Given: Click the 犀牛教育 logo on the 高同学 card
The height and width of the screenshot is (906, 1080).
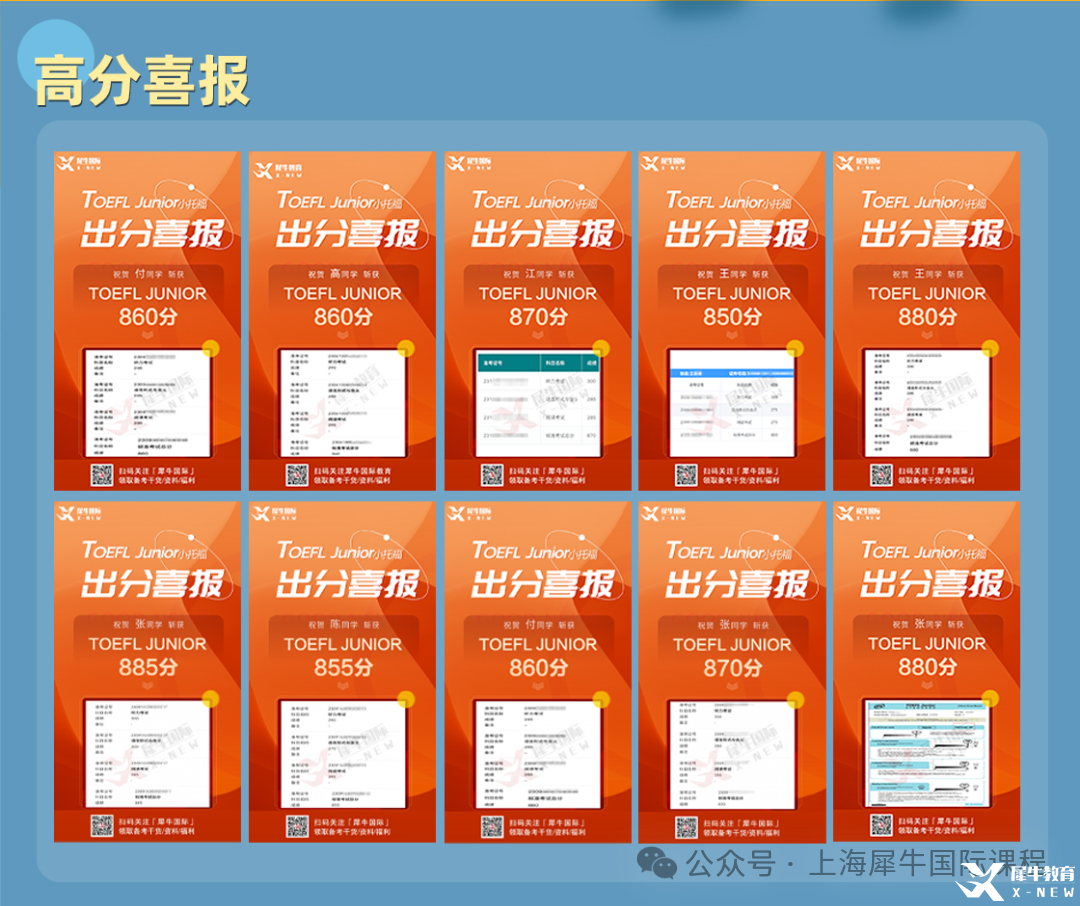Looking at the screenshot, I should pyautogui.click(x=278, y=170).
